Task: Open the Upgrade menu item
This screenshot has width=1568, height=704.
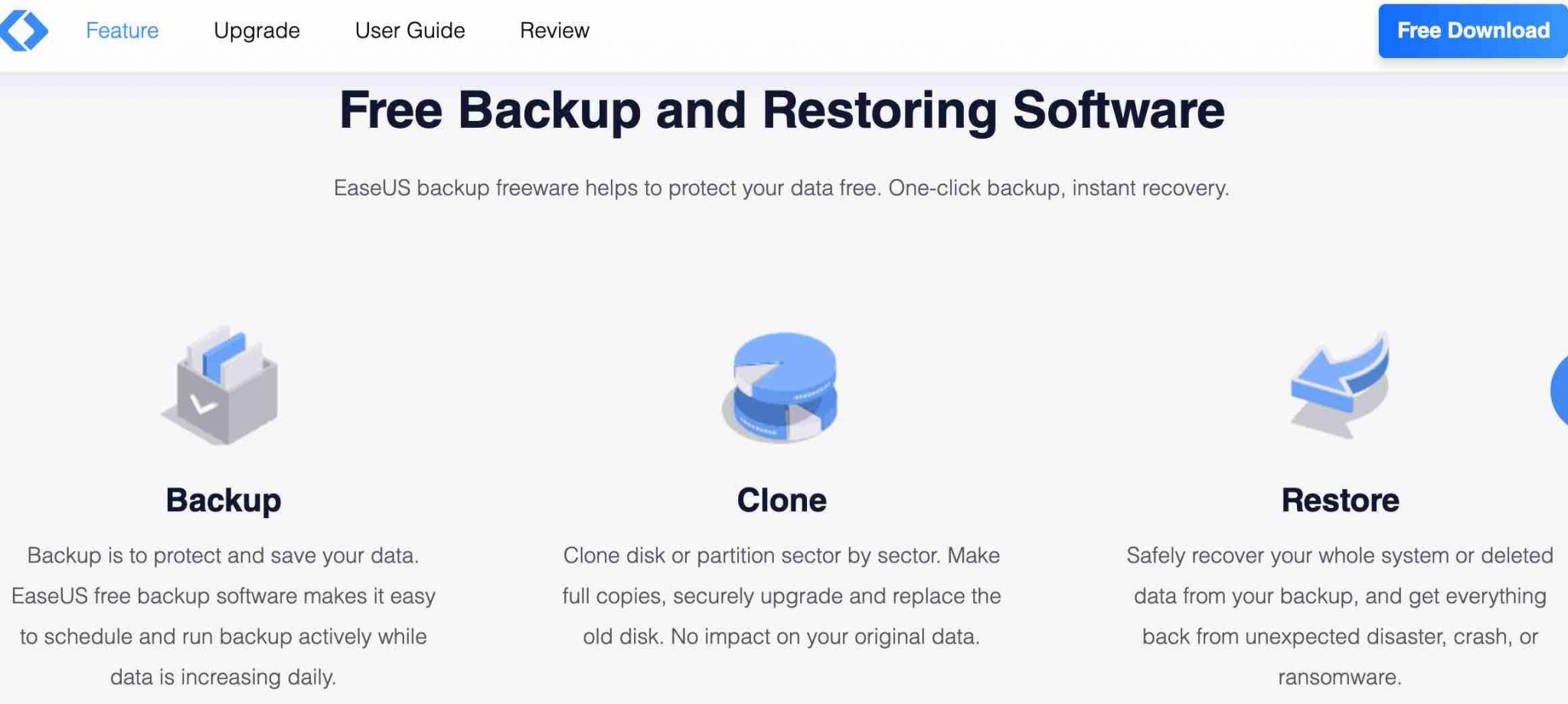Action: click(257, 31)
